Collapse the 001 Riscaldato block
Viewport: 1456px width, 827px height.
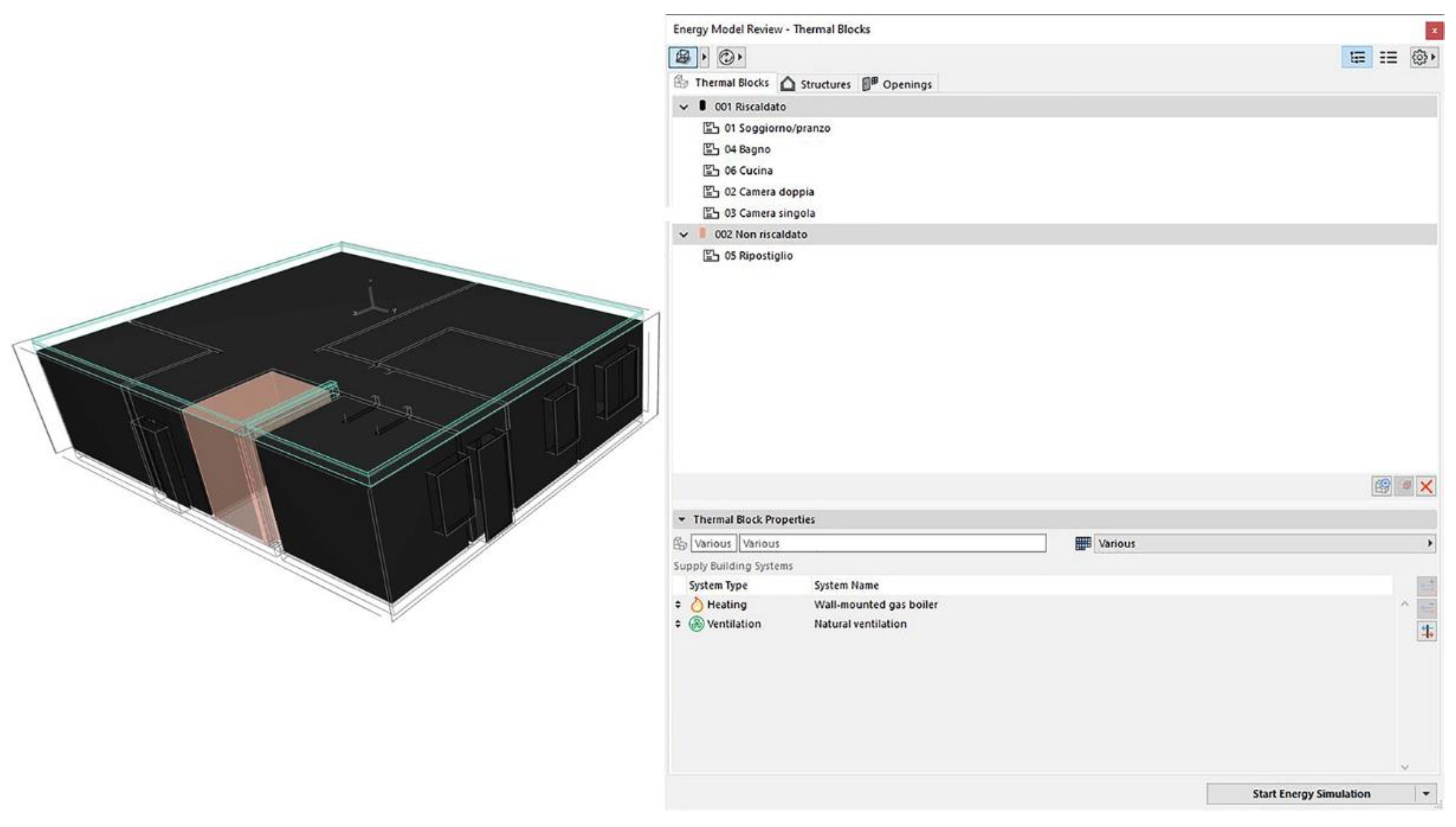pos(684,107)
